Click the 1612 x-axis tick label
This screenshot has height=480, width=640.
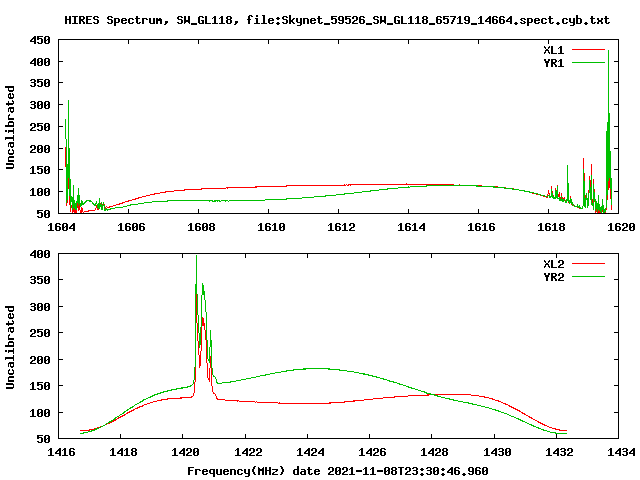coord(341,227)
